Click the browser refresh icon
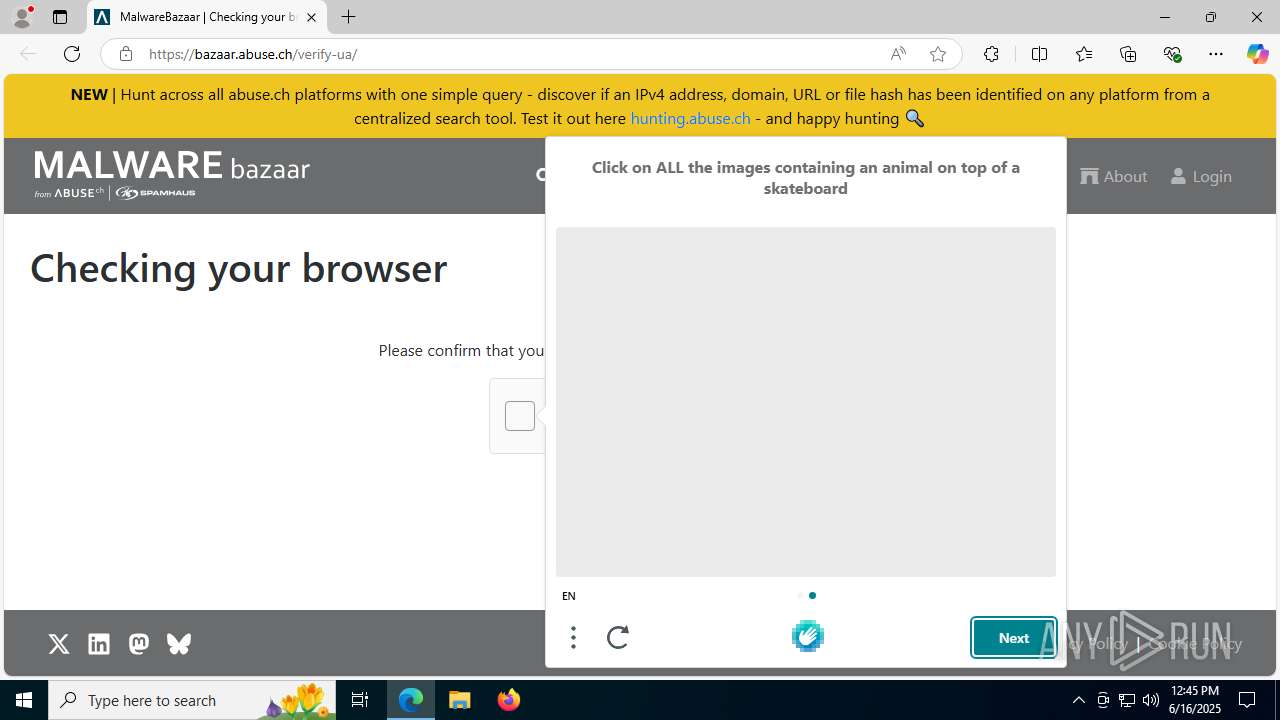Screen dimensions: 1280x720 (x=72, y=54)
